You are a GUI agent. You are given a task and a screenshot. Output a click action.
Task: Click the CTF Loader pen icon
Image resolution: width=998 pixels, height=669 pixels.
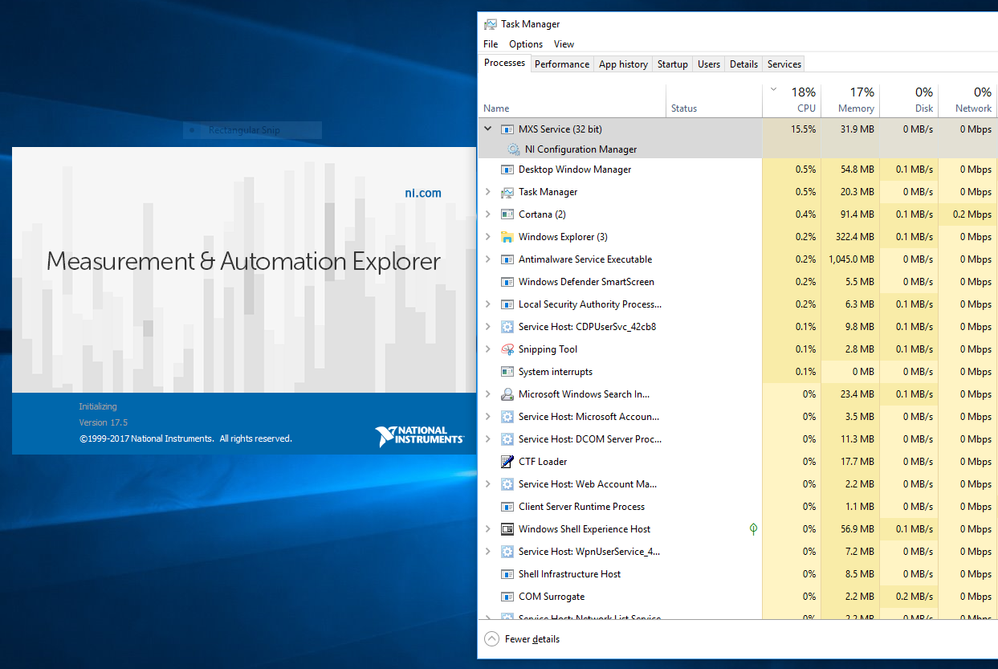click(x=507, y=461)
